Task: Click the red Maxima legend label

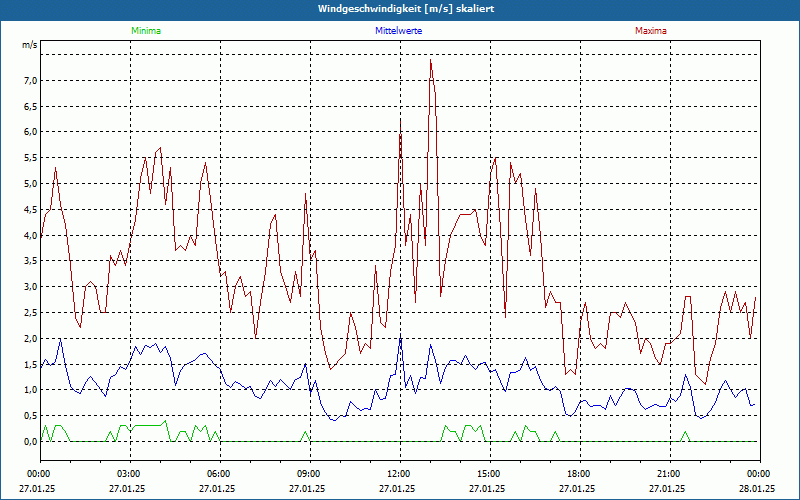Action: point(650,31)
